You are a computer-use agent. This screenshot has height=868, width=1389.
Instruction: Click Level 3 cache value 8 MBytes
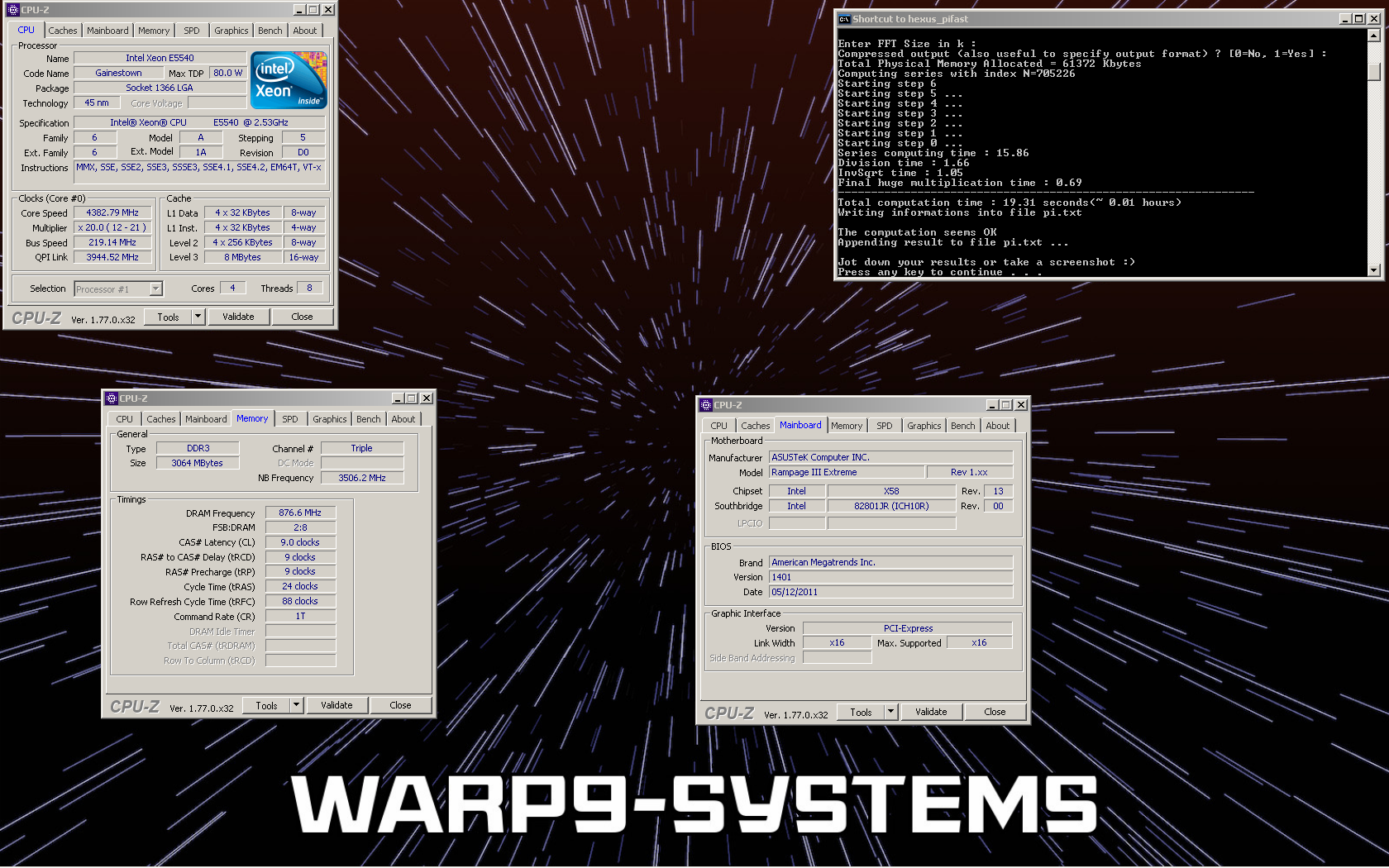pyautogui.click(x=242, y=257)
